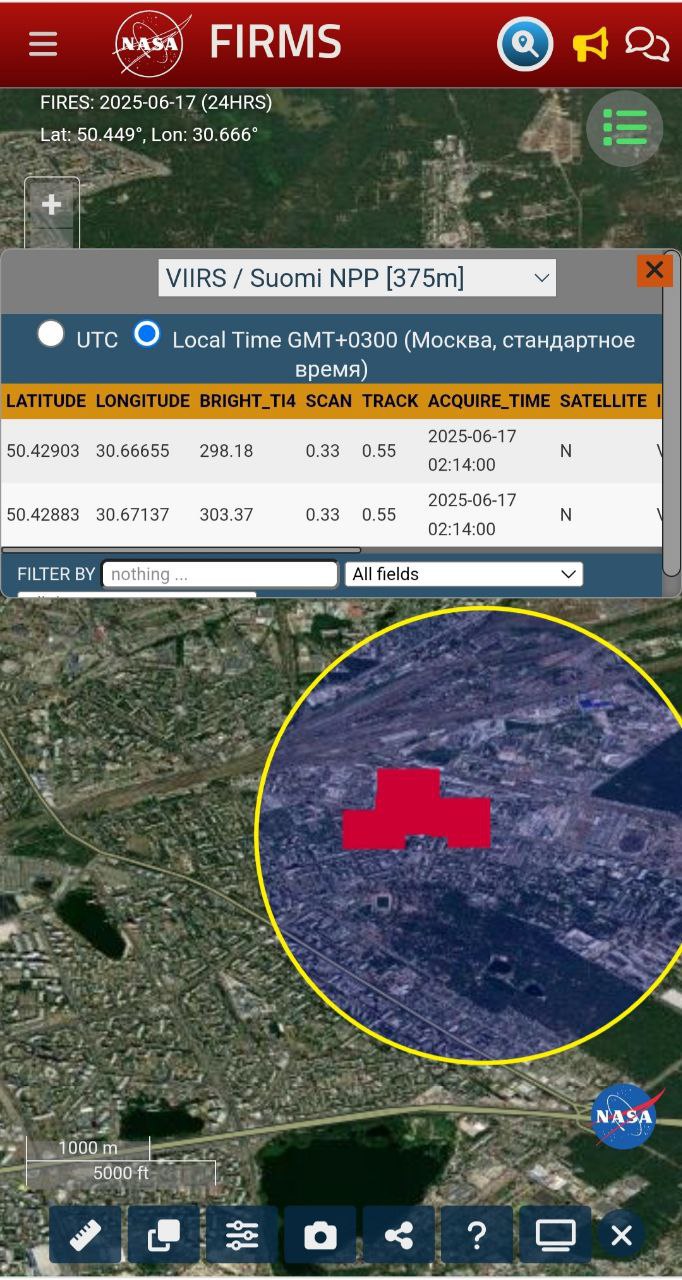682x1280 pixels.
Task: Zoom in with the plus button
Action: pos(51,205)
